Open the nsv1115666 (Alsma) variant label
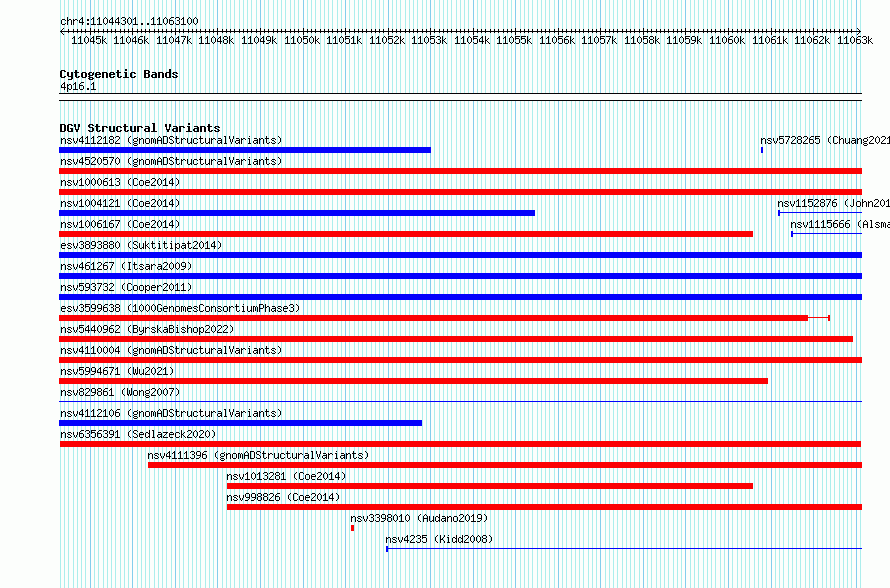The height and width of the screenshot is (588, 890). (x=840, y=224)
